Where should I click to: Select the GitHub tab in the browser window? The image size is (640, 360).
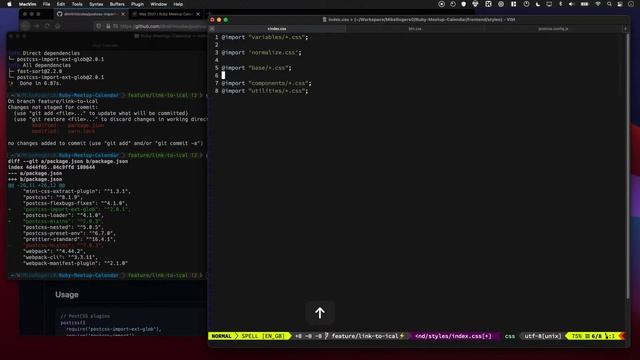tap(91, 14)
